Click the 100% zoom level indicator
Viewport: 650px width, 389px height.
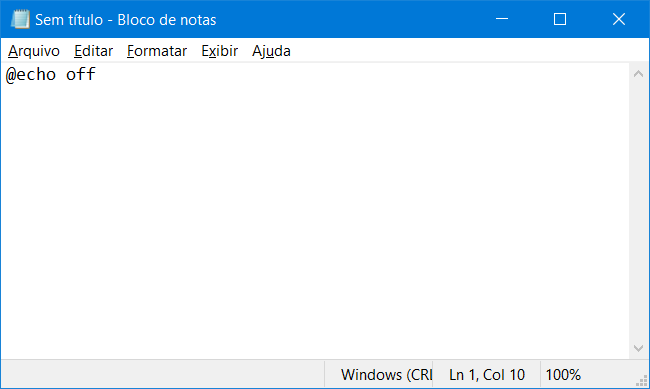(x=563, y=375)
